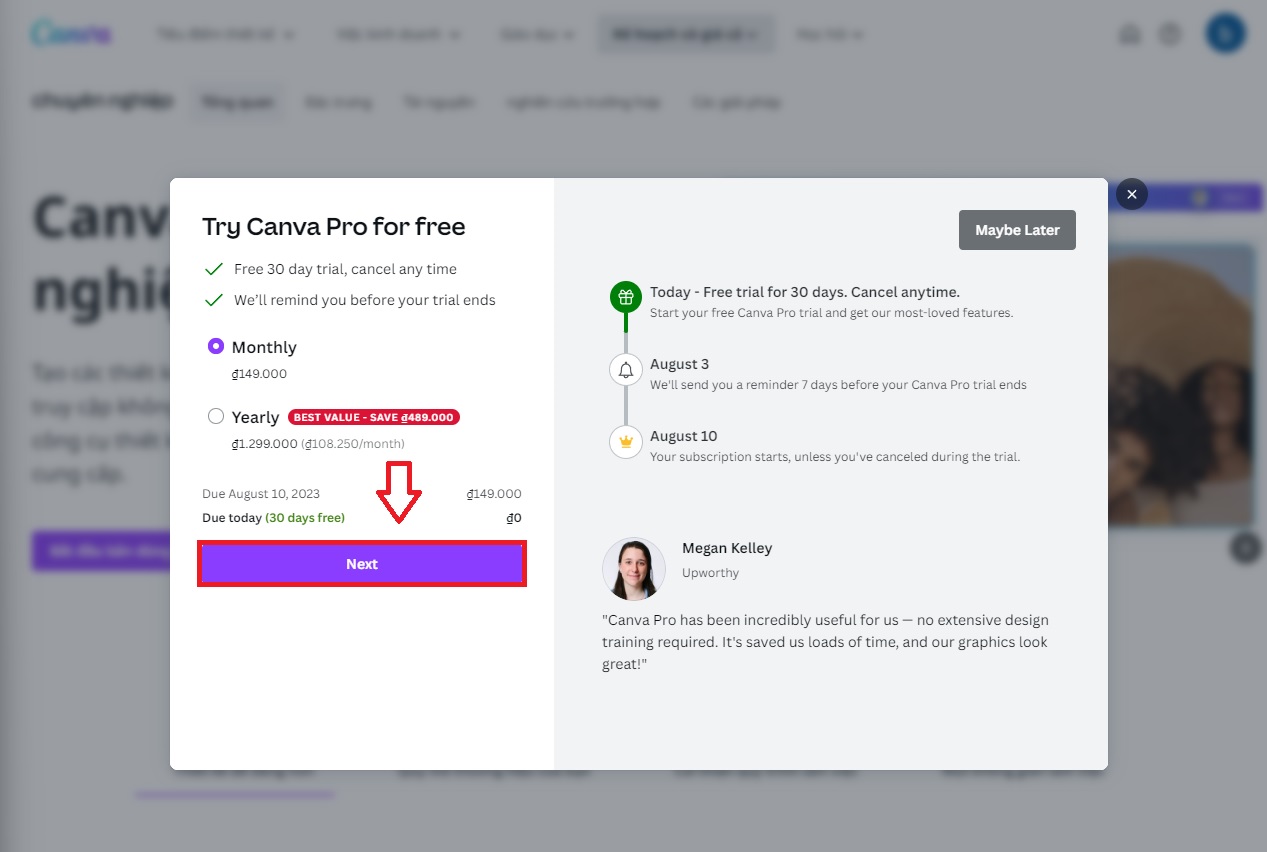Click the Canva Pro testimonial quote
The image size is (1267, 852).
(x=825, y=642)
